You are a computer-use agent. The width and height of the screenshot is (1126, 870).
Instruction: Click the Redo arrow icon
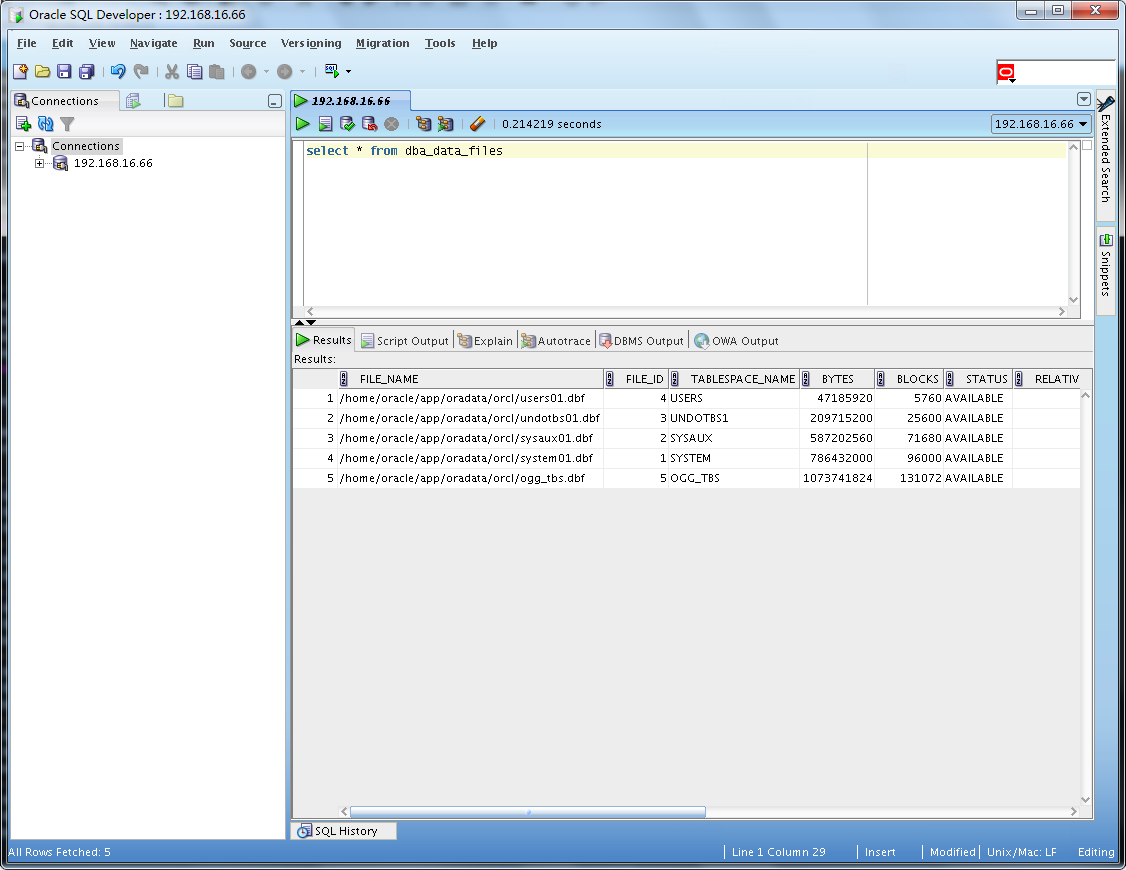(141, 71)
